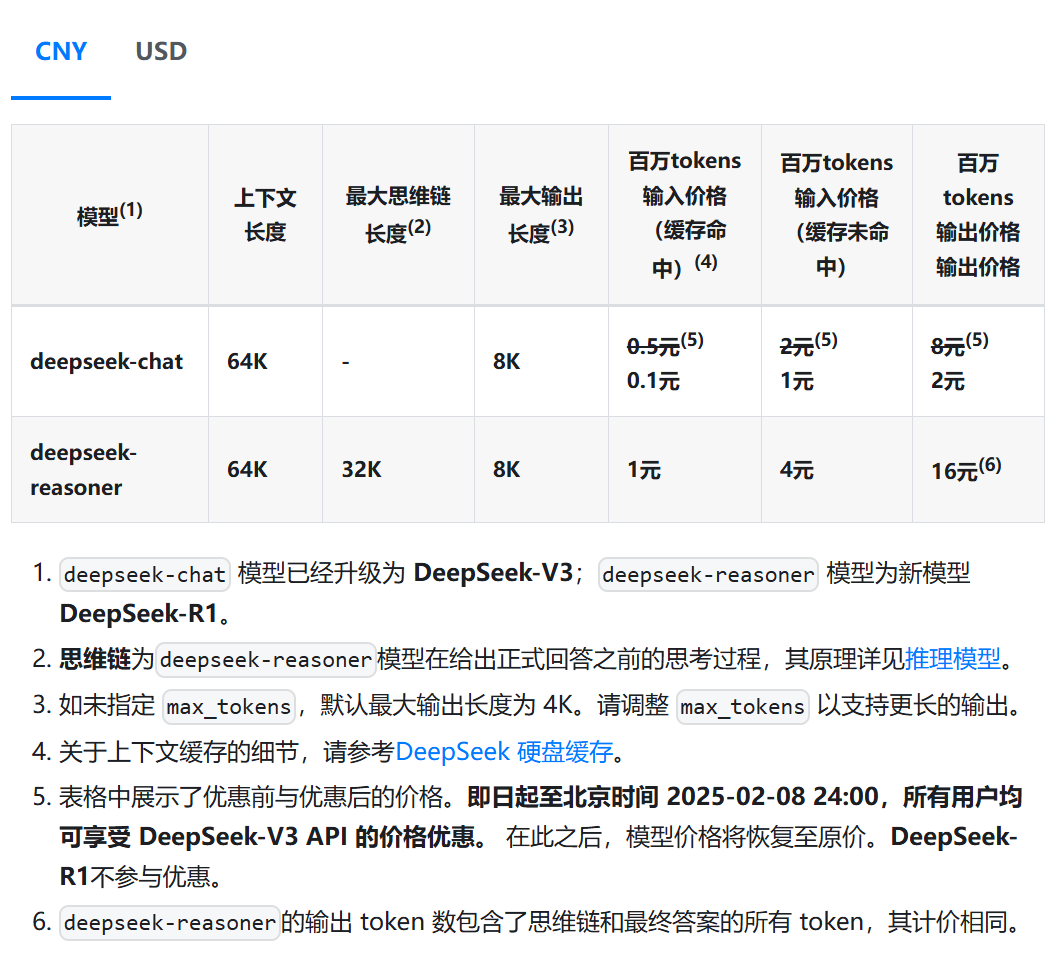This screenshot has width=1059, height=969.
Task: Click the deepseek-reasoner code tag in note 6
Action: coord(170,922)
